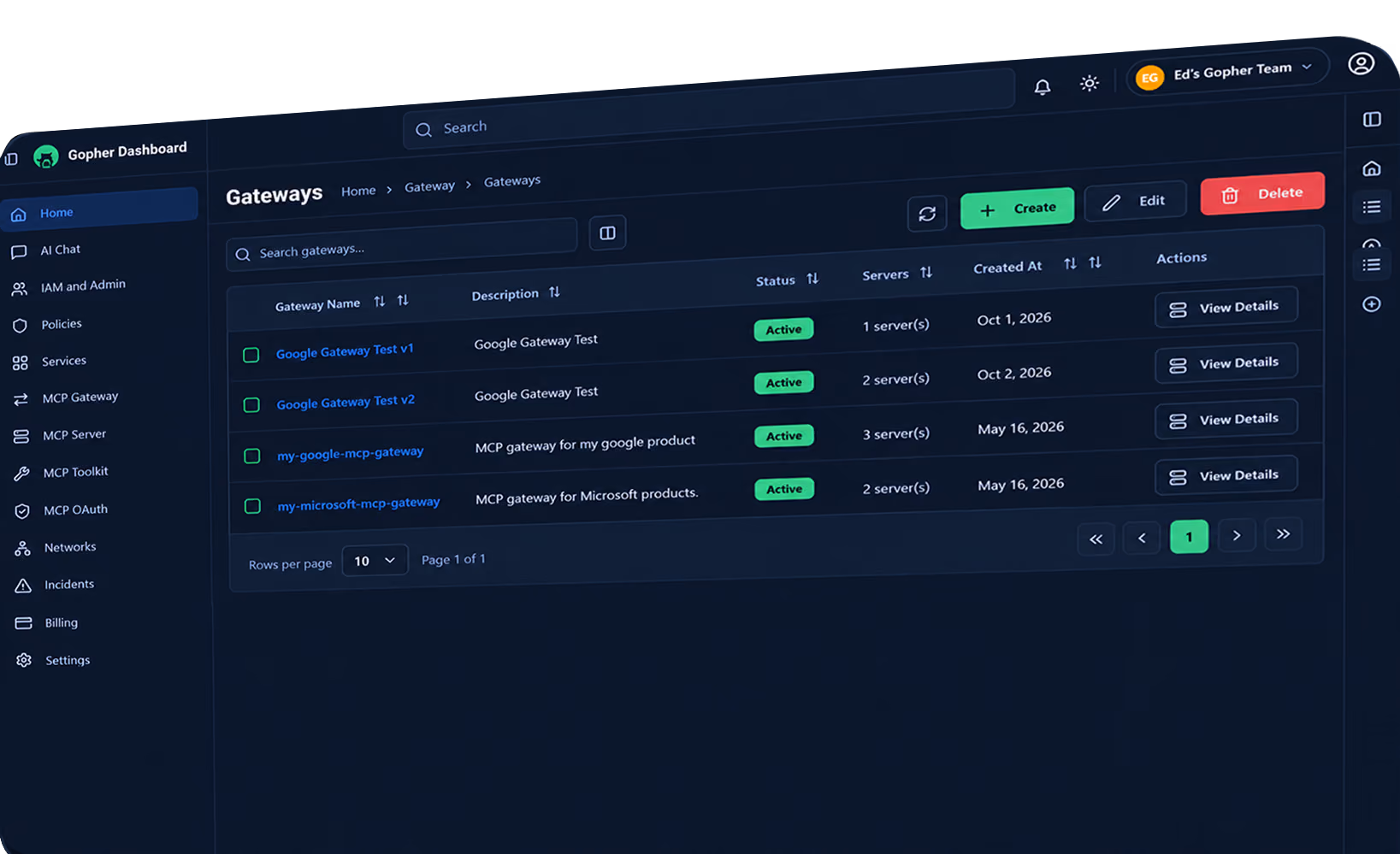Go to first page double-left arrow

(1096, 539)
